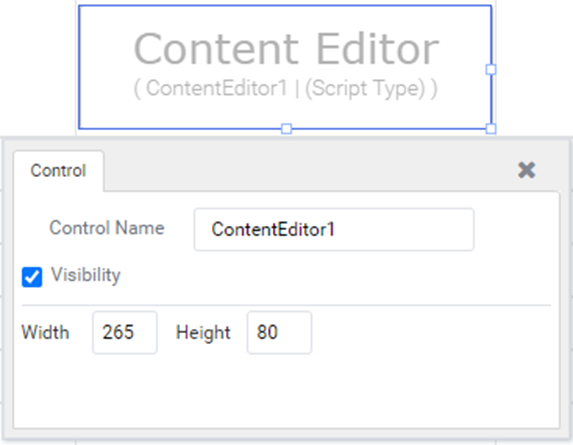This screenshot has height=445, width=573.
Task: Focus the Height field showing 80
Action: point(279,332)
